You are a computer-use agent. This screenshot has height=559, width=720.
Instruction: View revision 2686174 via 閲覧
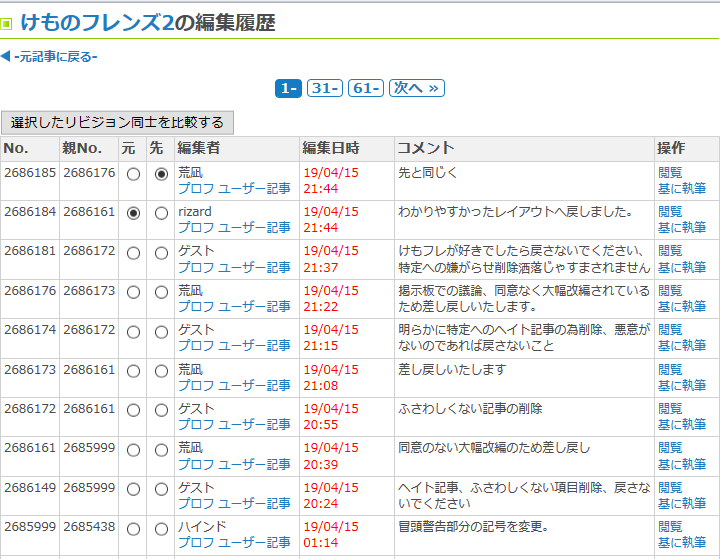(x=670, y=330)
